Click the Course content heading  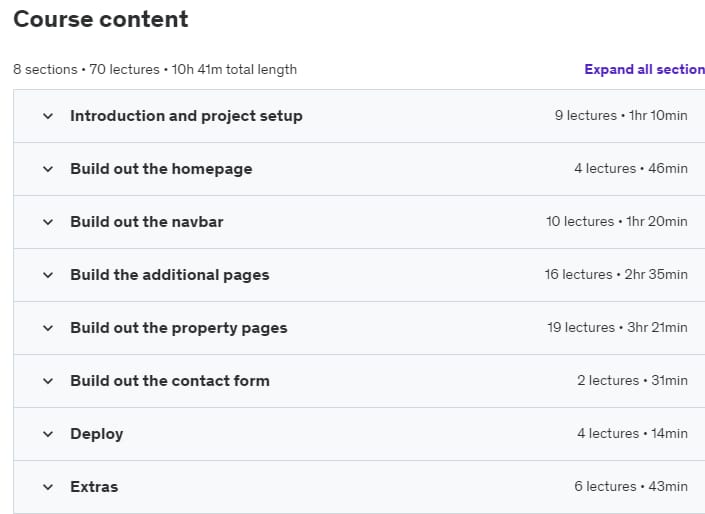[x=101, y=19]
